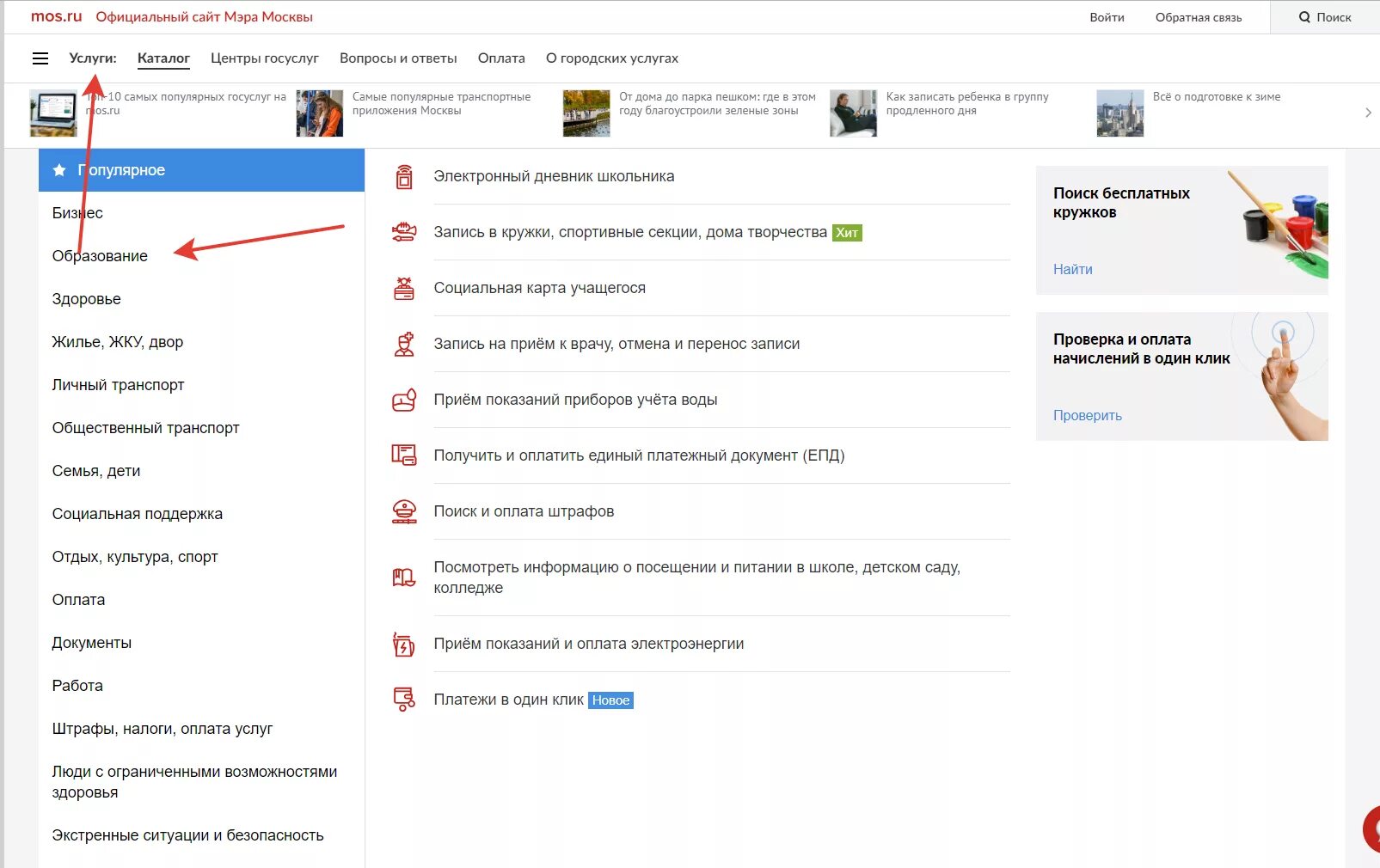1380x868 pixels.
Task: Select Экстренные ситуации и безопасность category
Action: (188, 835)
